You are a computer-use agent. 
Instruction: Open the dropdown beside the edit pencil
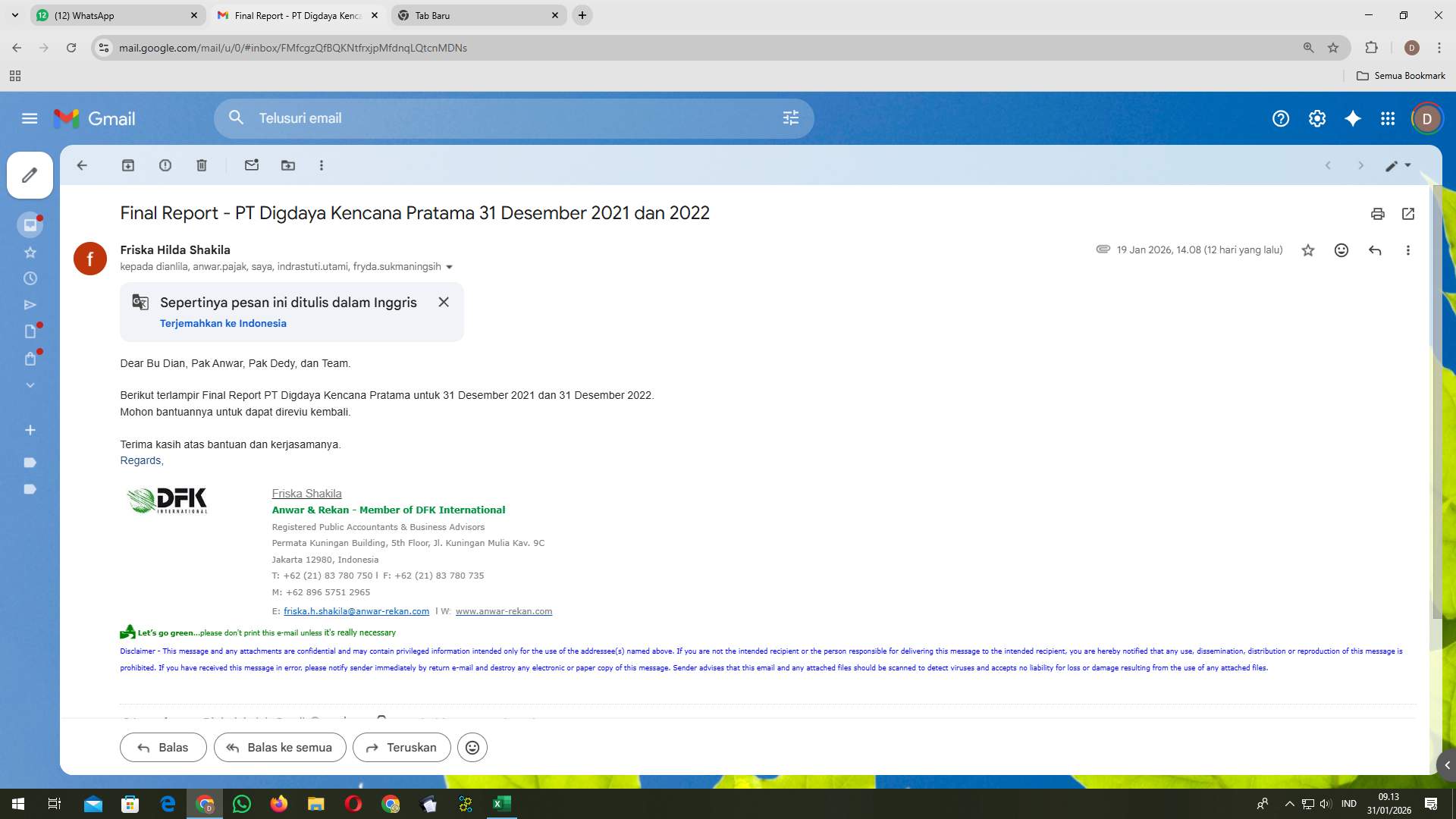click(x=1409, y=165)
